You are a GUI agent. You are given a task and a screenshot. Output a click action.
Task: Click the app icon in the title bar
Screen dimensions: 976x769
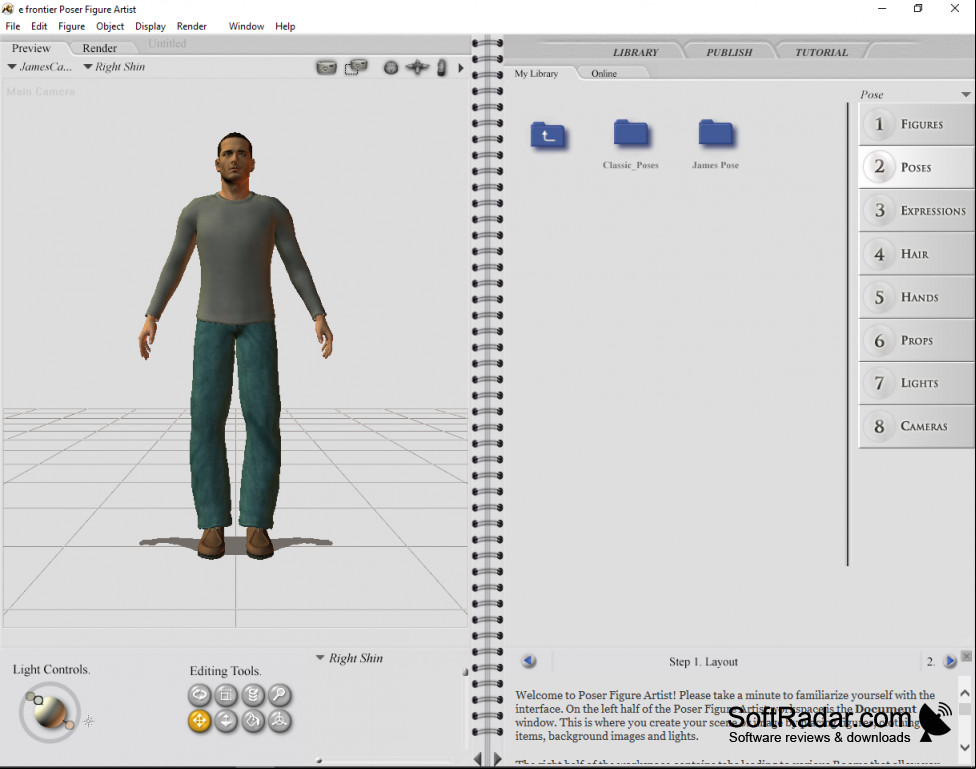pyautogui.click(x=8, y=9)
